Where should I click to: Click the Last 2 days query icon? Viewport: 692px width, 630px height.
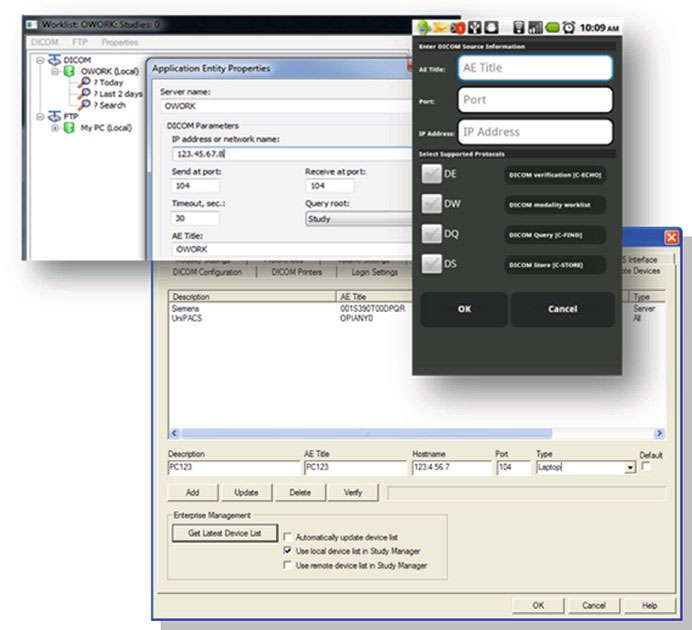tap(86, 94)
